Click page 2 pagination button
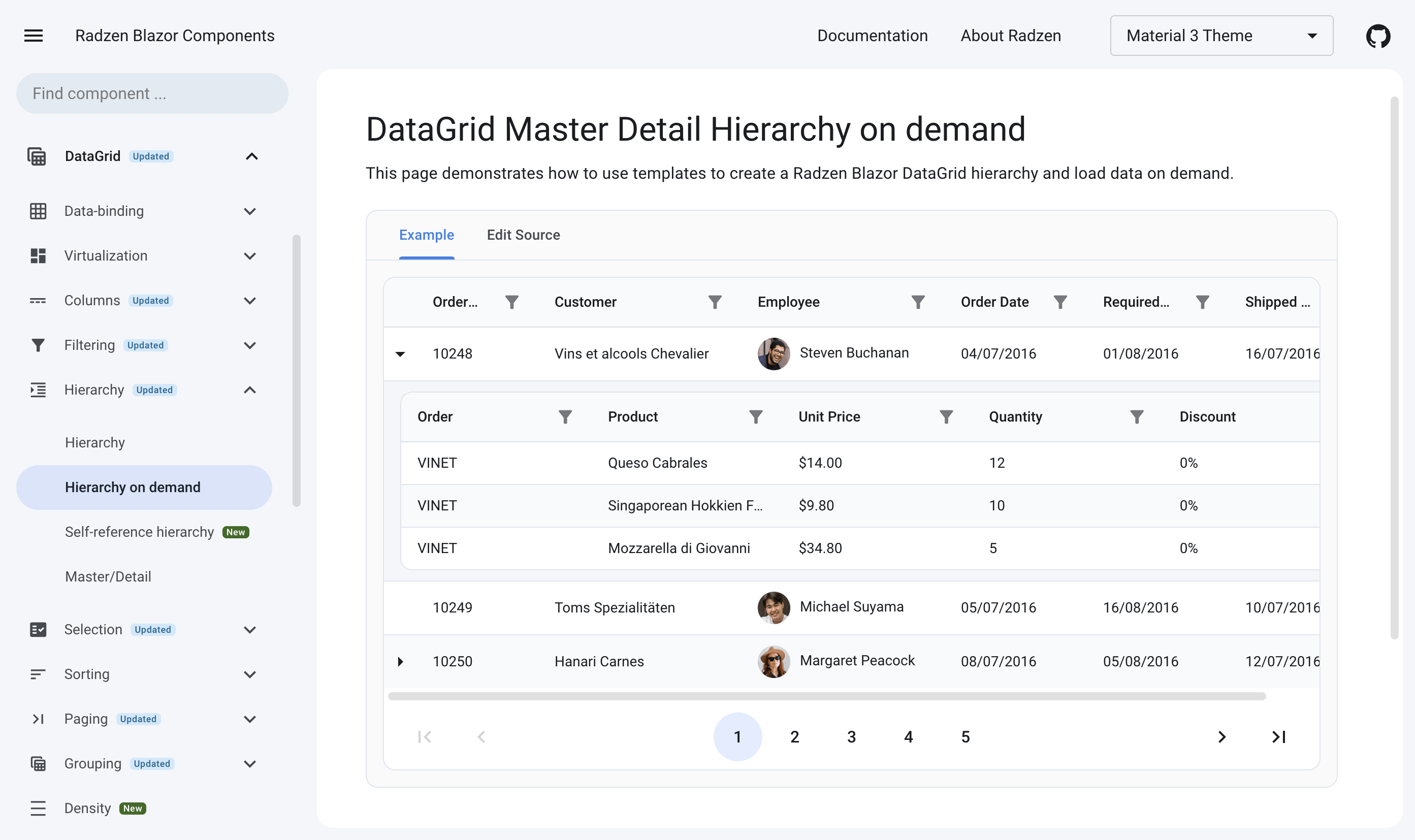 point(794,736)
